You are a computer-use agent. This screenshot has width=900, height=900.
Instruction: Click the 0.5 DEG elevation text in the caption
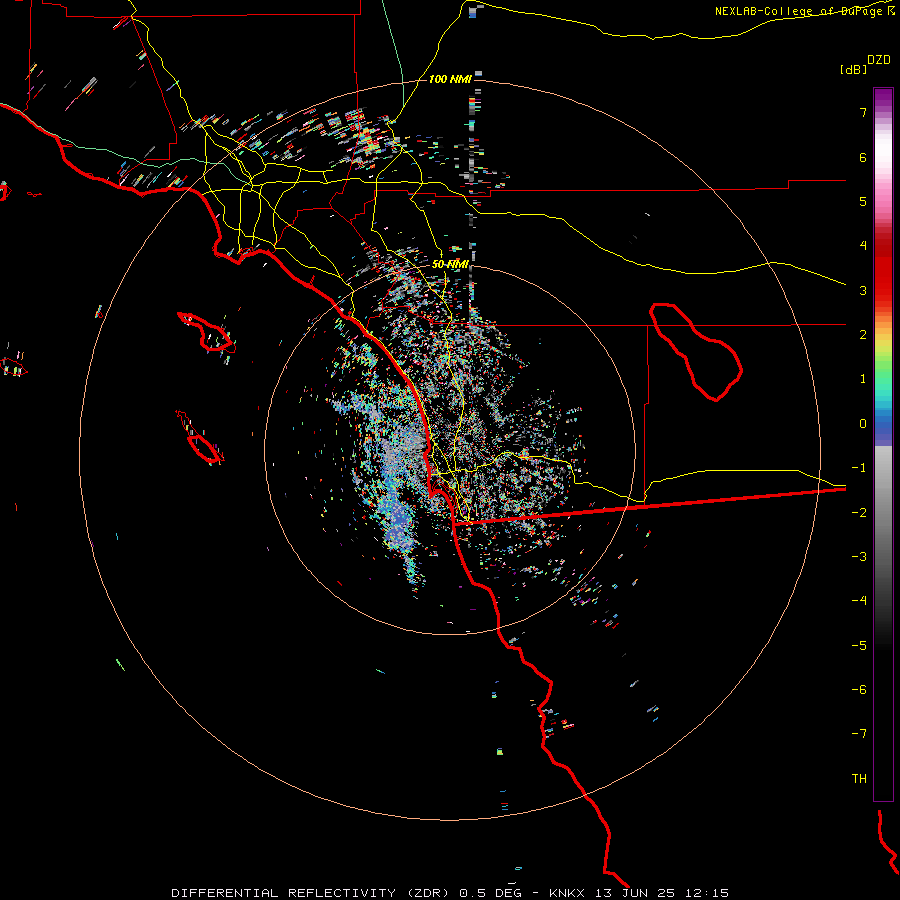coord(490,893)
